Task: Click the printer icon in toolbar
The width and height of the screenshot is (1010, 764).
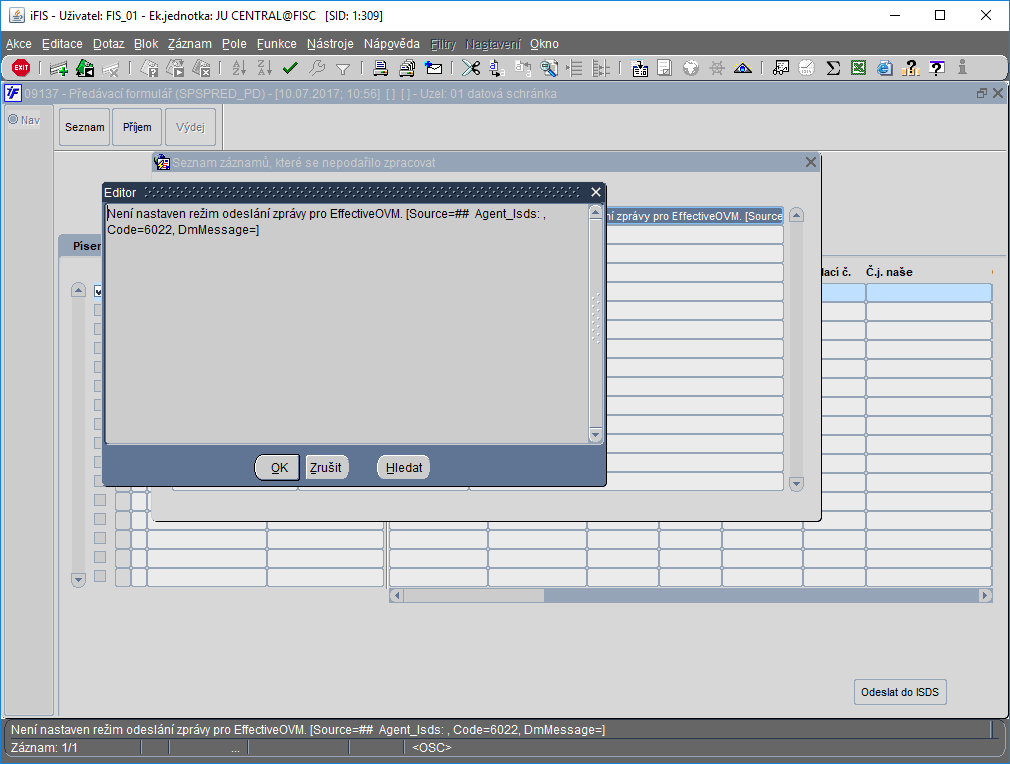Action: pos(381,68)
